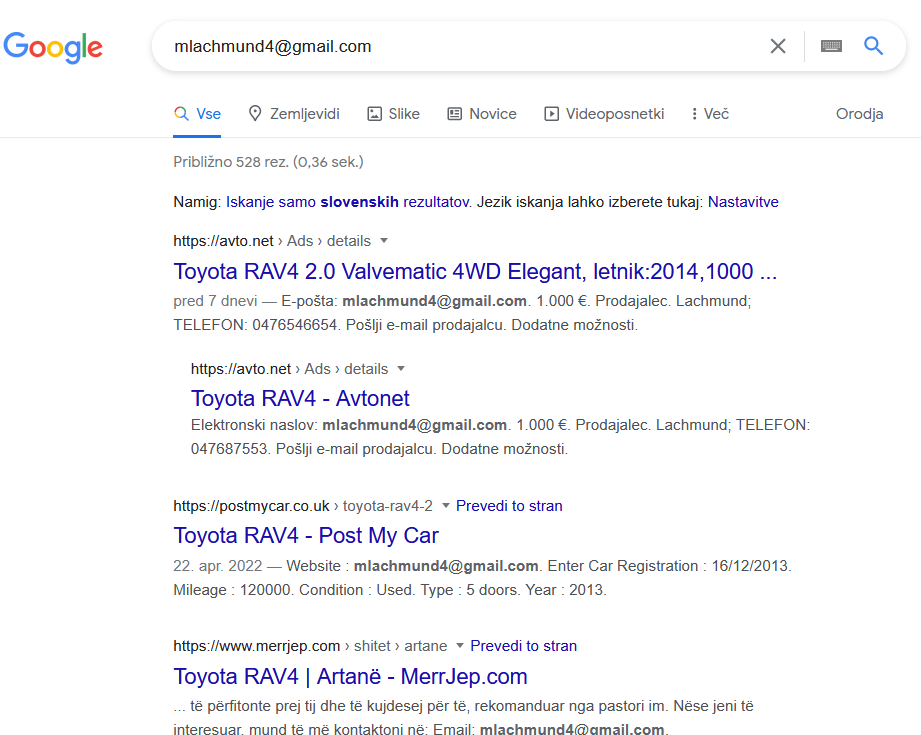Open Toyota RAV4 - Post My Car link
The width and height of the screenshot is (921, 735).
pos(306,535)
